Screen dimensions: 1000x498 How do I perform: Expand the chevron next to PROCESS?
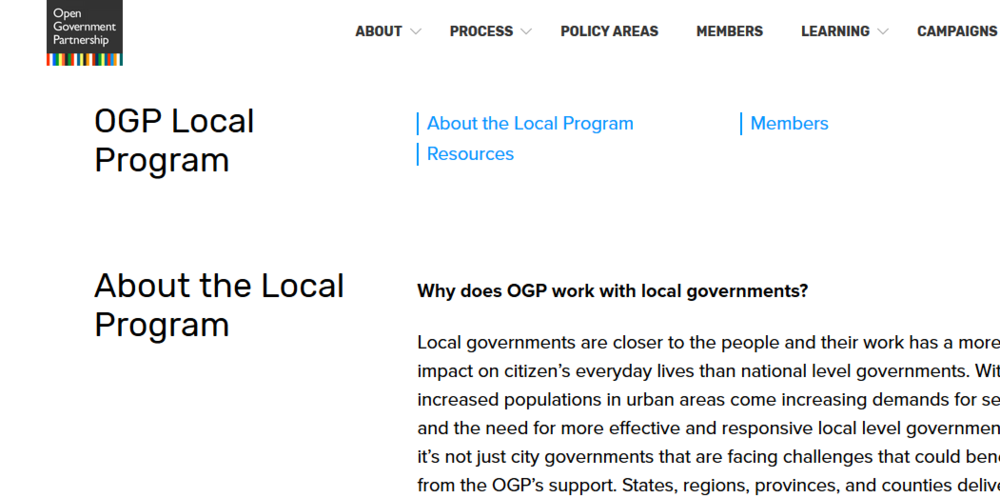[527, 32]
